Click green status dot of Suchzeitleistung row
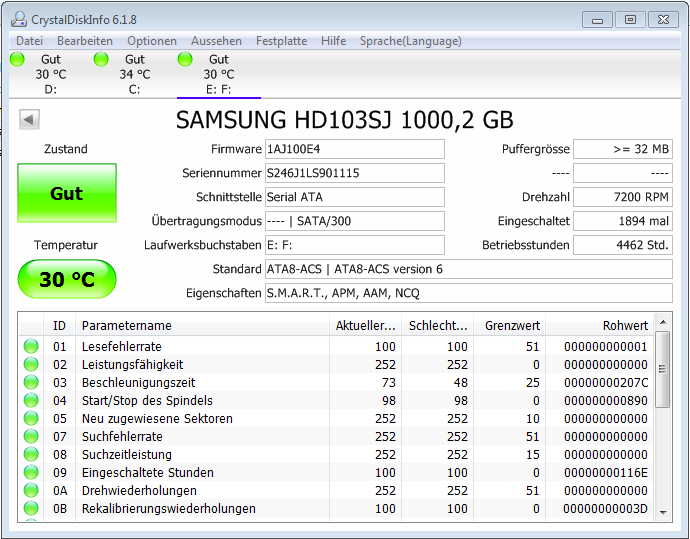The image size is (690, 539). 31,455
